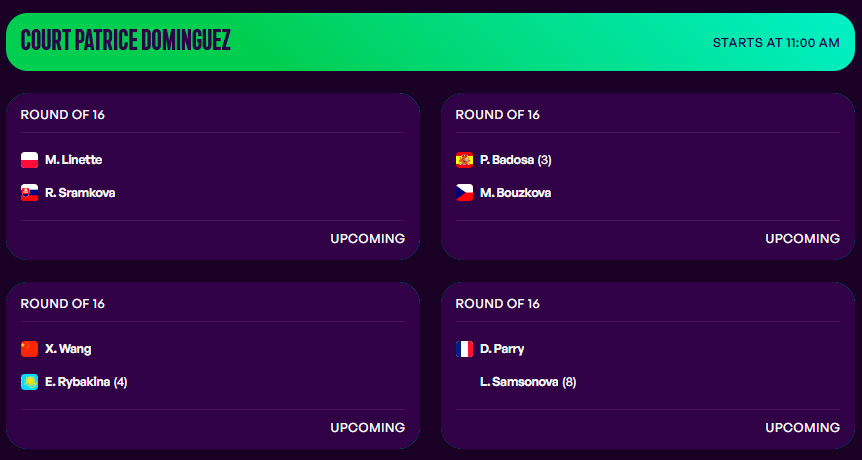
Task: Open R. Sramkova player profile
Action: pos(80,193)
